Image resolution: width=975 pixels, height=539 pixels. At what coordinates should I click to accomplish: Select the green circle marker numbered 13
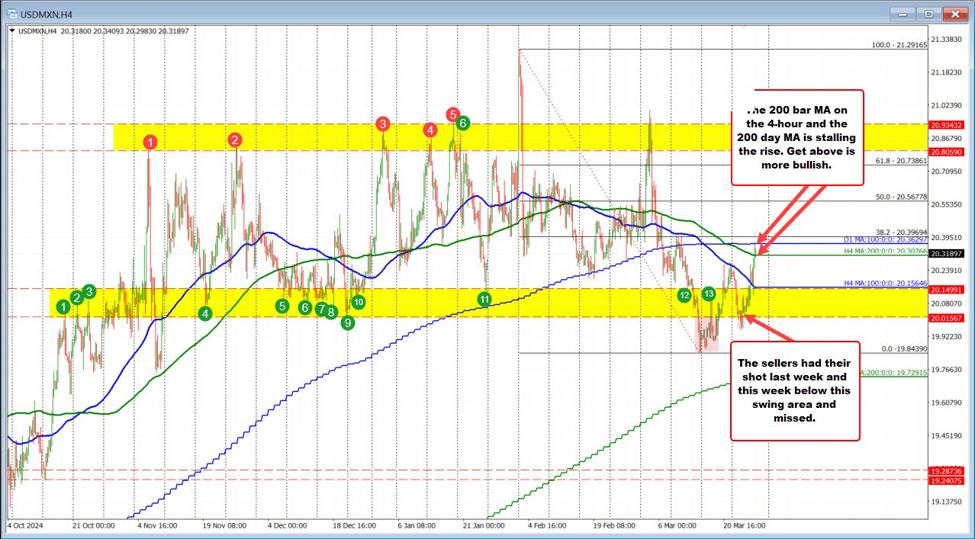tap(708, 293)
